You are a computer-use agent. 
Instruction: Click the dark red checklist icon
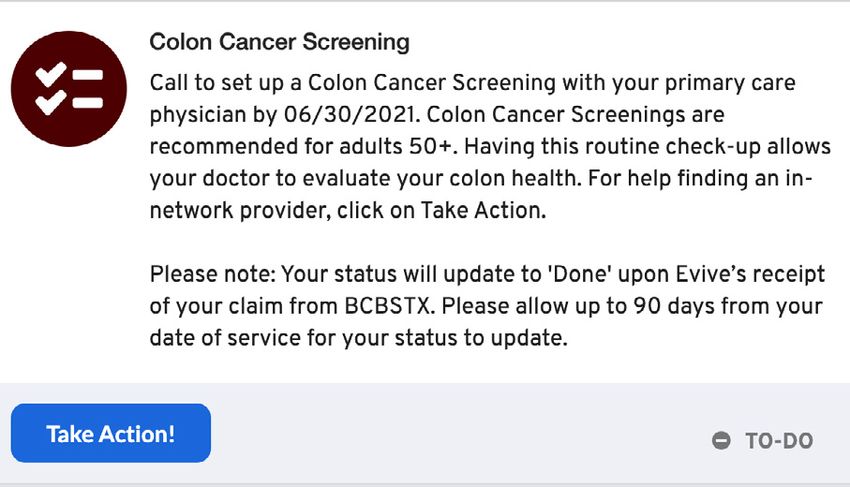[x=69, y=88]
